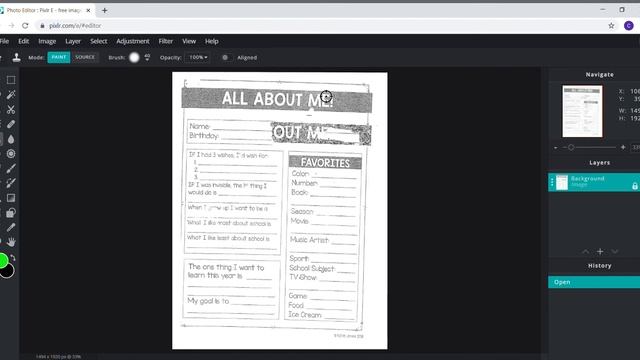
Task: Click the Open history entry
Action: [x=594, y=282]
